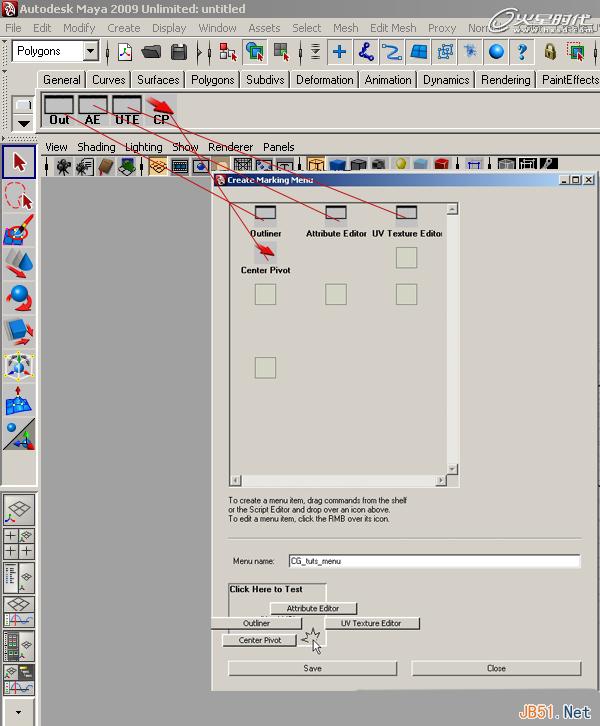Click the surfaces selection mask icon
The height and width of the screenshot is (726, 600).
point(419,51)
